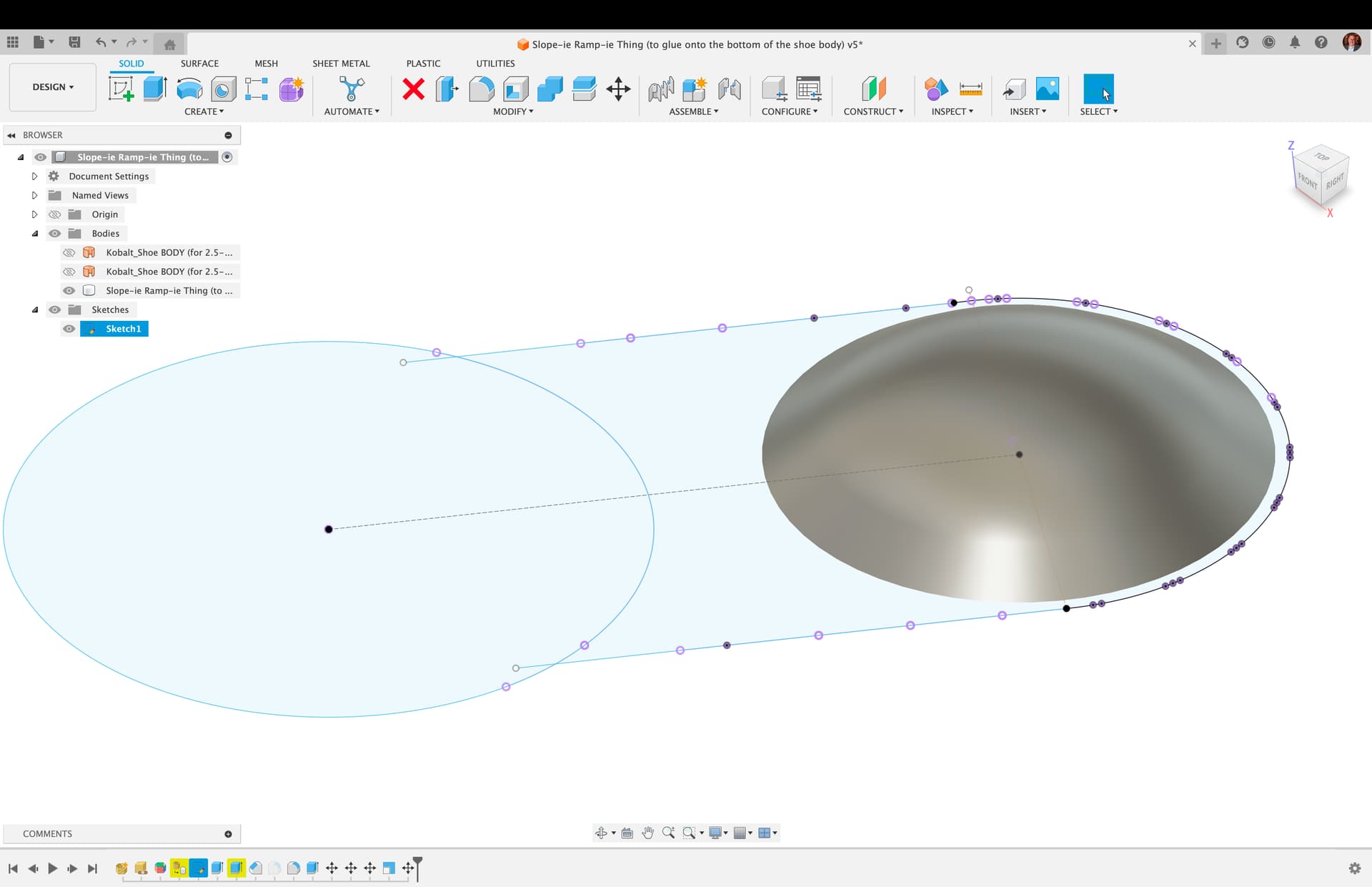1372x887 pixels.
Task: Open the Display Settings icon in navigation bar
Action: (x=717, y=833)
